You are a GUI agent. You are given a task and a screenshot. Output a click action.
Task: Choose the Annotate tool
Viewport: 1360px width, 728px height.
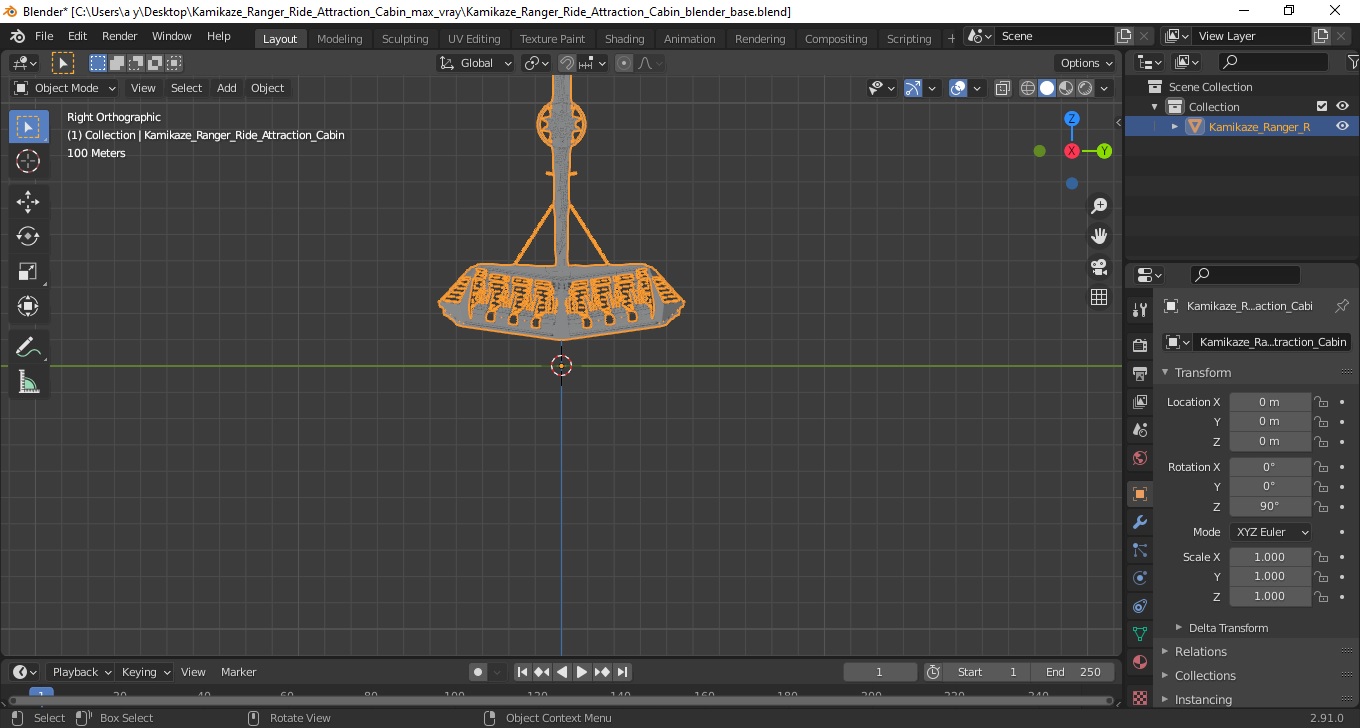tap(28, 348)
